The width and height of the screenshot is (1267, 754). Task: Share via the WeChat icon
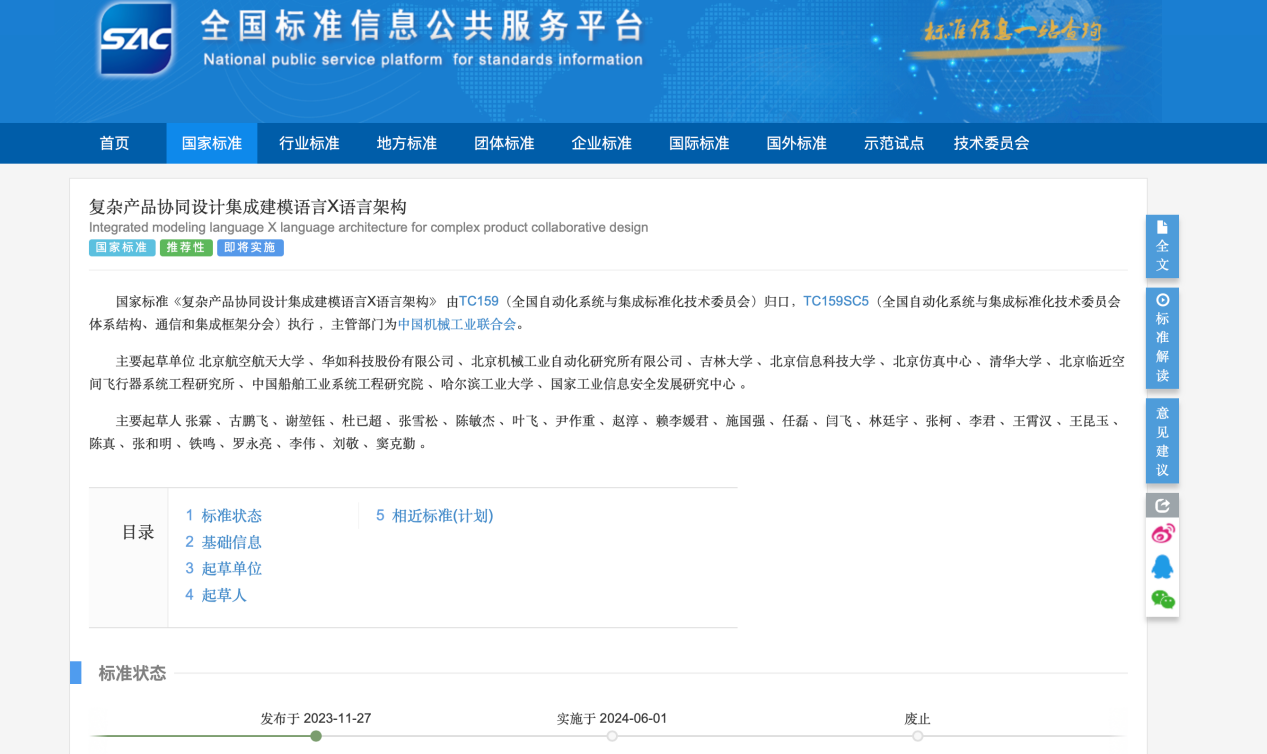click(x=1162, y=600)
